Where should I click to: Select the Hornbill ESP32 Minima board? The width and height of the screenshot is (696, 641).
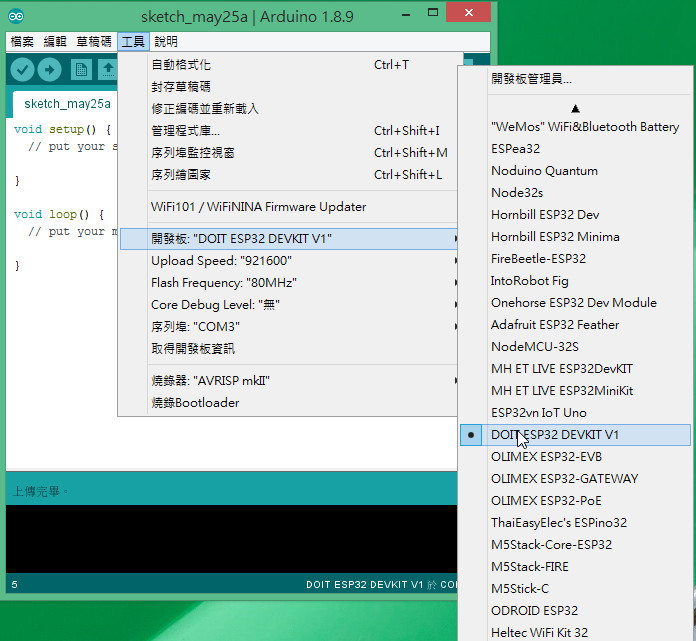pos(576,237)
